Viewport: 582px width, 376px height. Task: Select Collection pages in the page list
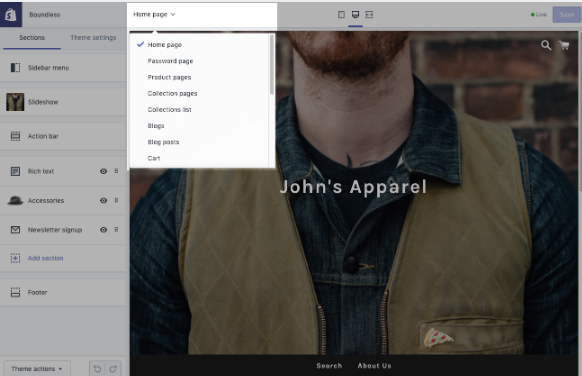(x=172, y=94)
